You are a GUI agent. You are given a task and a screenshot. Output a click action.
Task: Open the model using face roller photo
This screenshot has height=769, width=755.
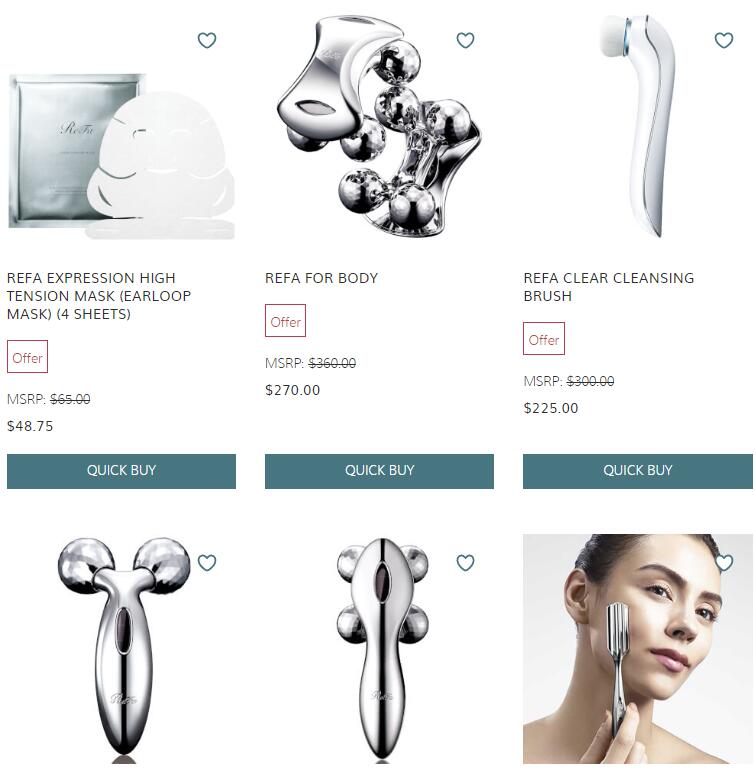point(638,649)
